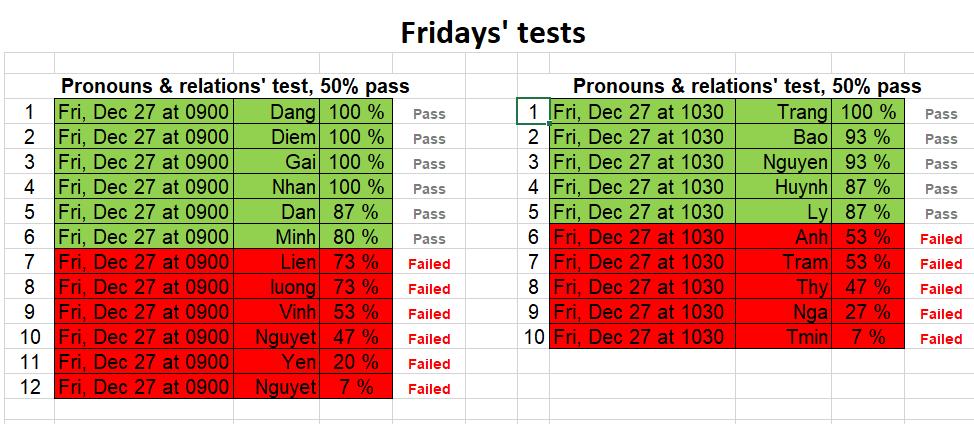974x424 pixels.
Task: Select the cell containing name Vinh
Action: (276, 311)
